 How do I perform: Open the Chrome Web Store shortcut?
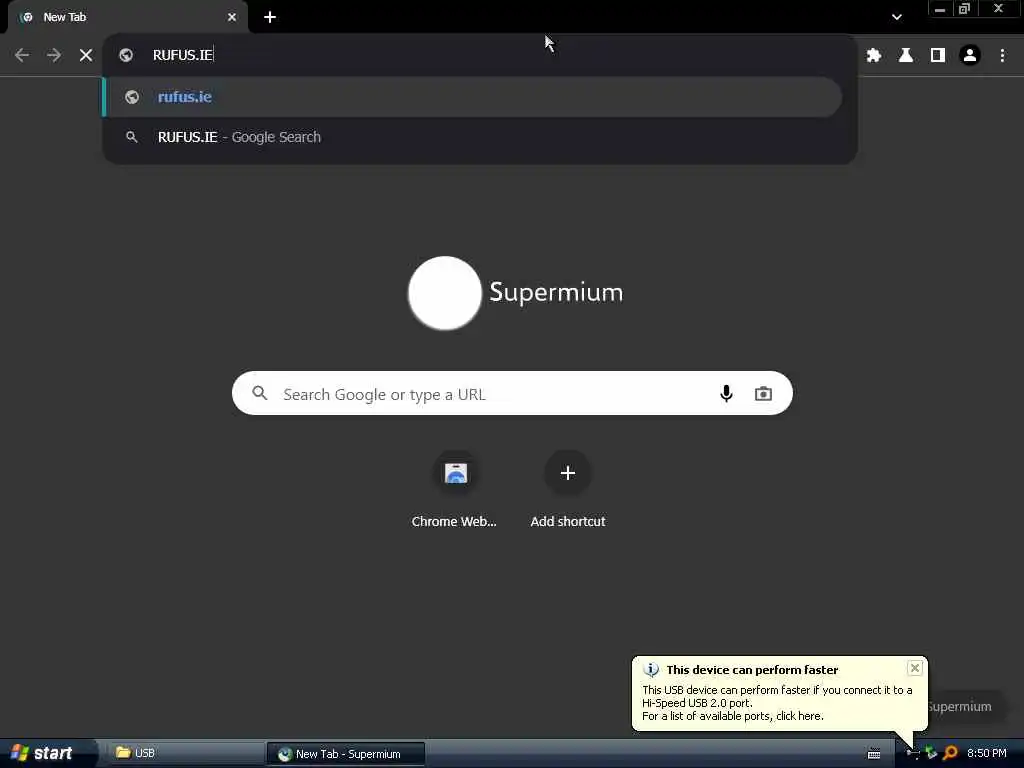(x=455, y=489)
